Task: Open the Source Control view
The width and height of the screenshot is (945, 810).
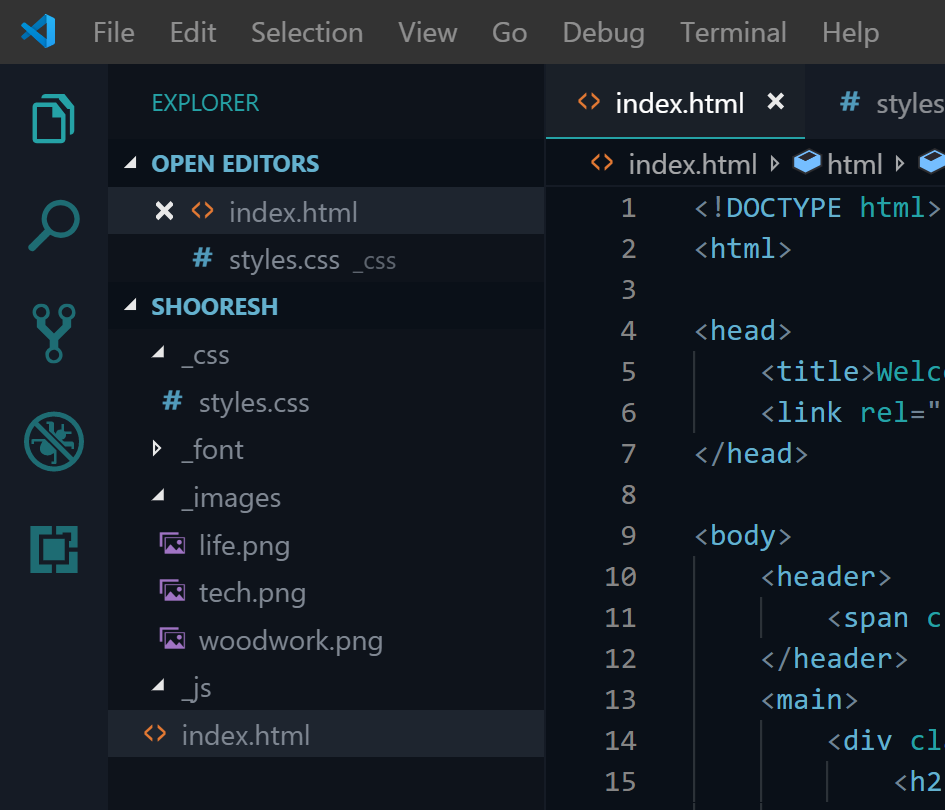Action: [54, 332]
